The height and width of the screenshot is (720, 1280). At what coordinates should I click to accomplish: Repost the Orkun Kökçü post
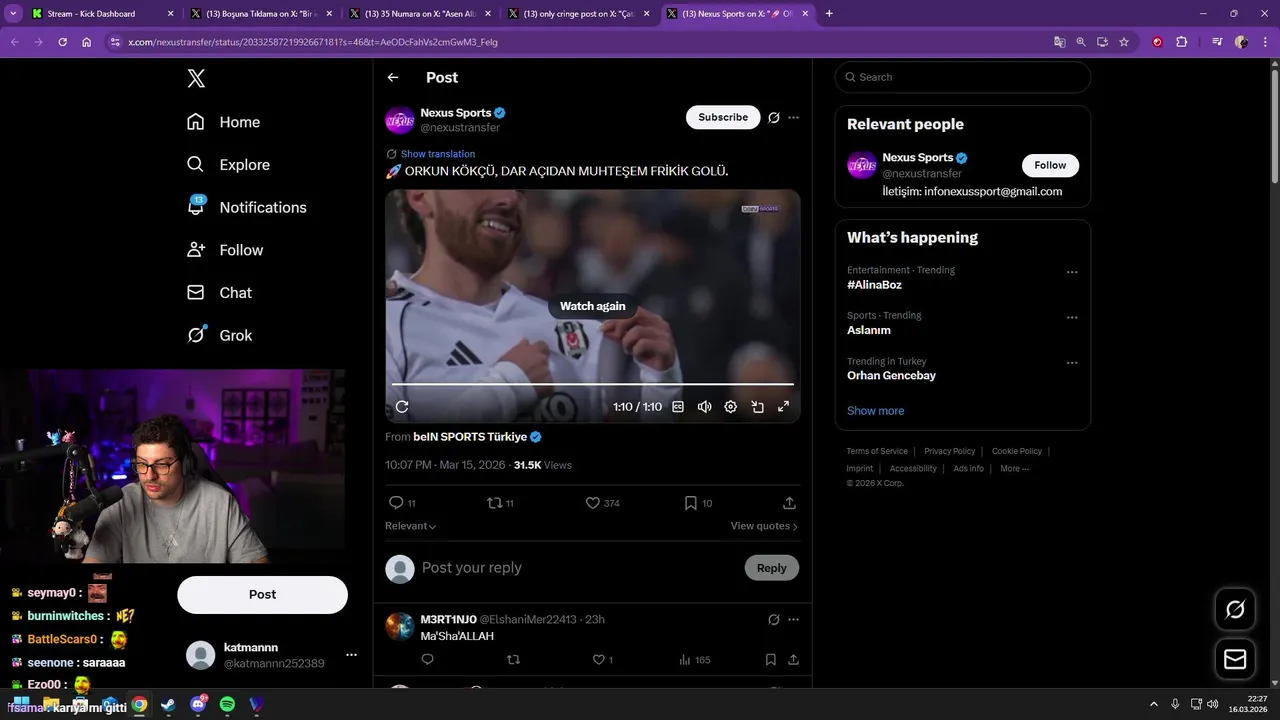[494, 503]
